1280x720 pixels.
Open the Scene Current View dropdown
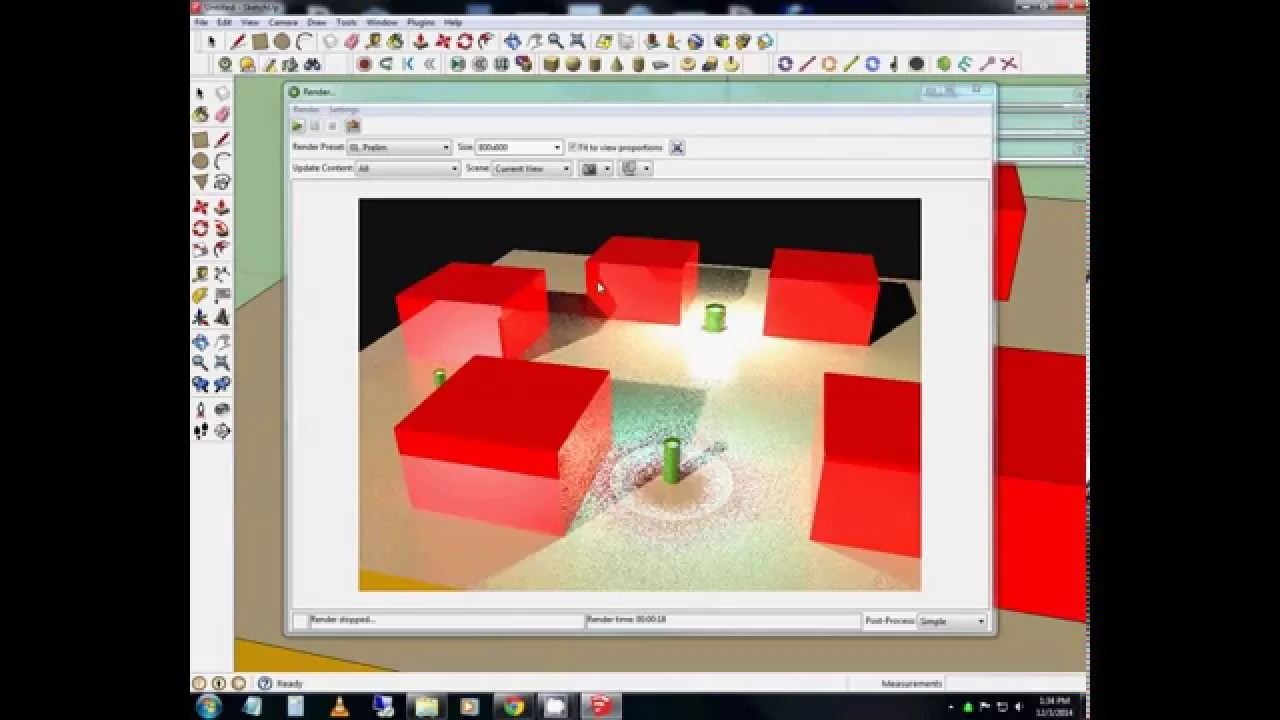pos(531,168)
